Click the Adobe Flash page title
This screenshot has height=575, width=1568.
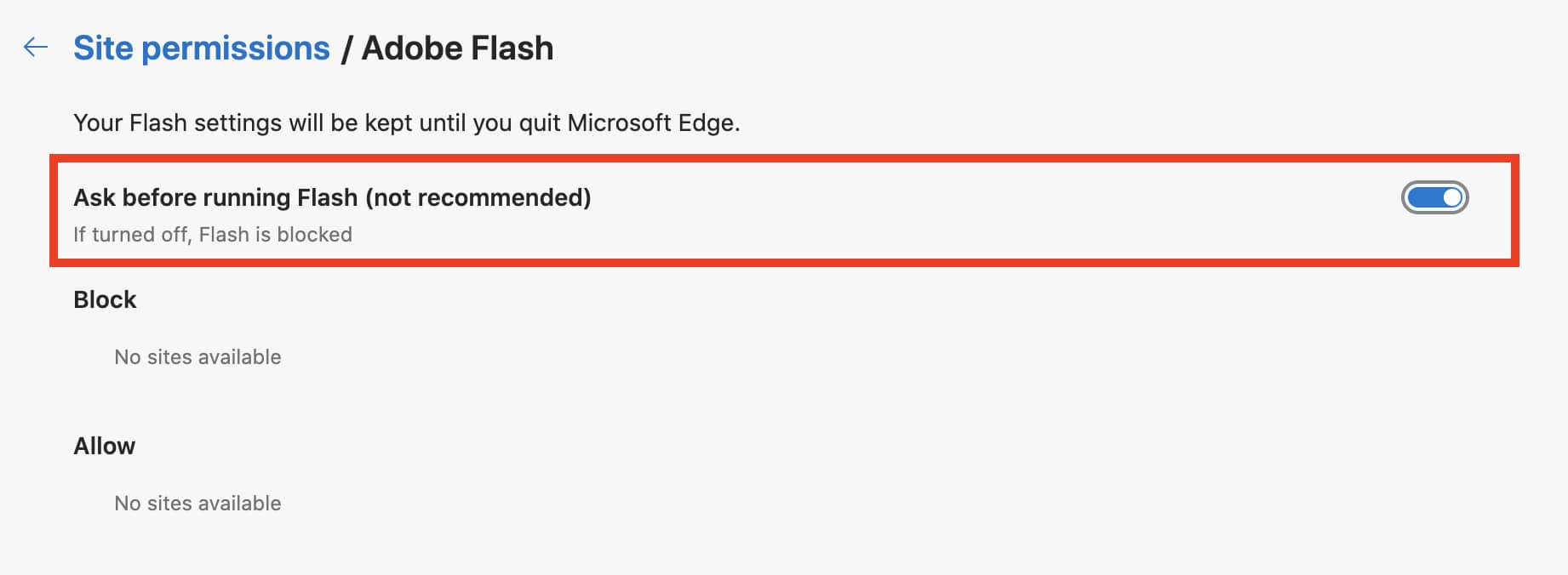pyautogui.click(x=457, y=48)
